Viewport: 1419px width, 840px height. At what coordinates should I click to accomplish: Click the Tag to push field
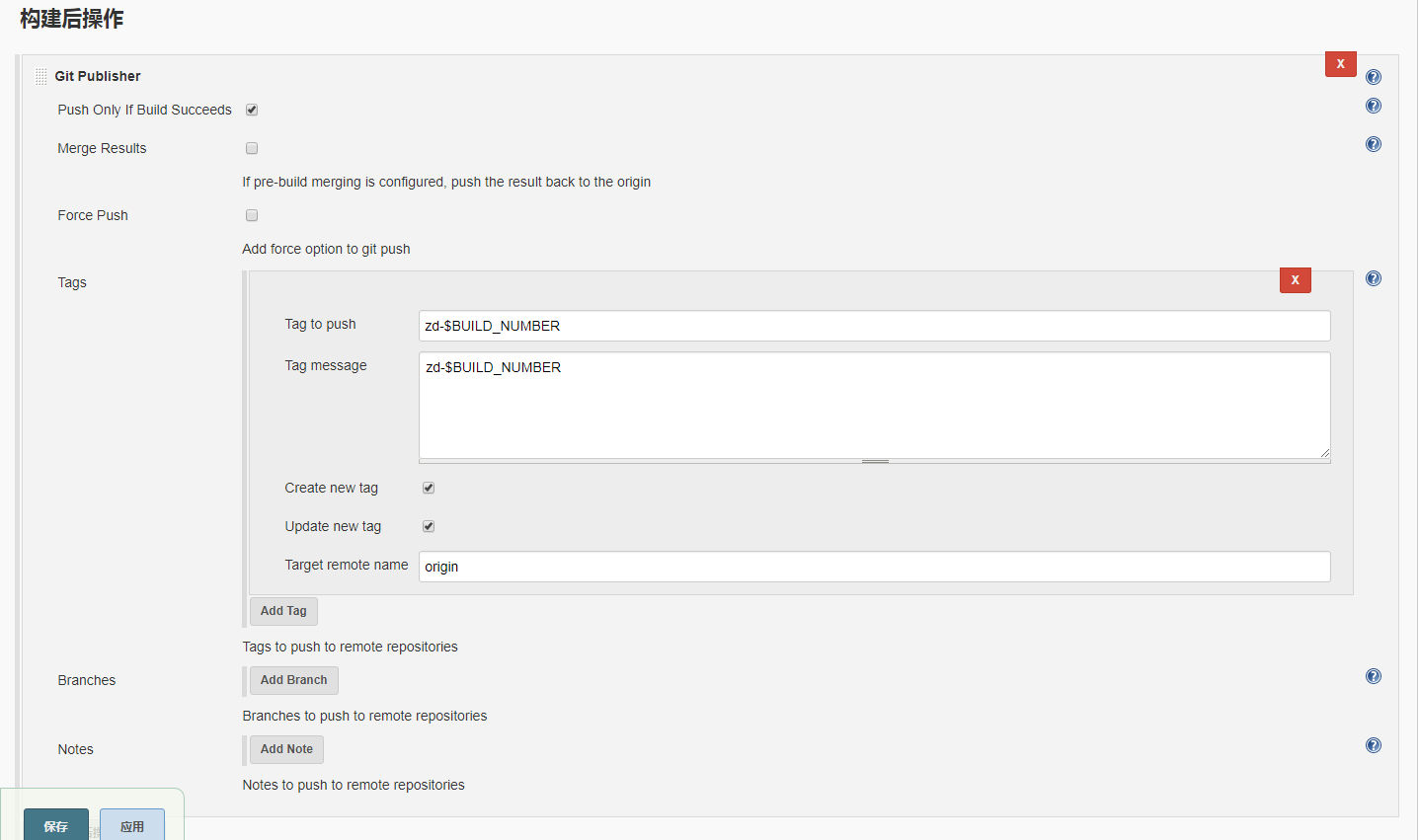[874, 326]
